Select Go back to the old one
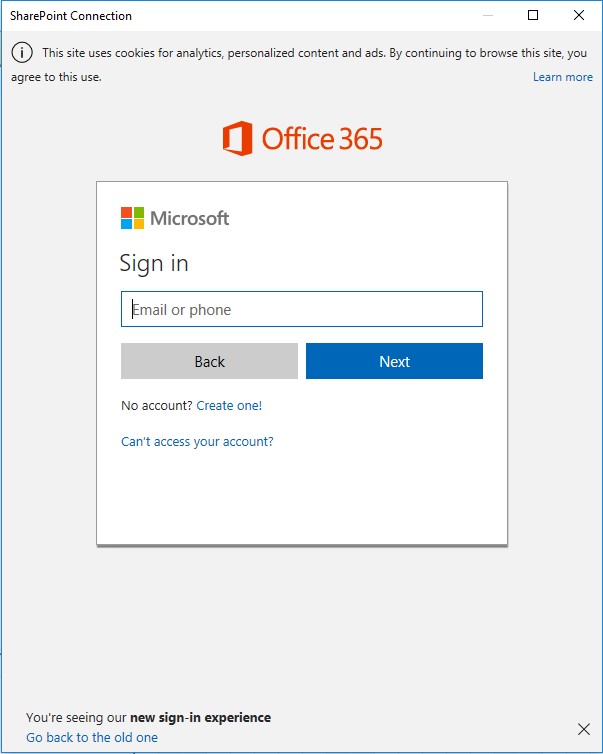This screenshot has height=754, width=603. coord(92,737)
